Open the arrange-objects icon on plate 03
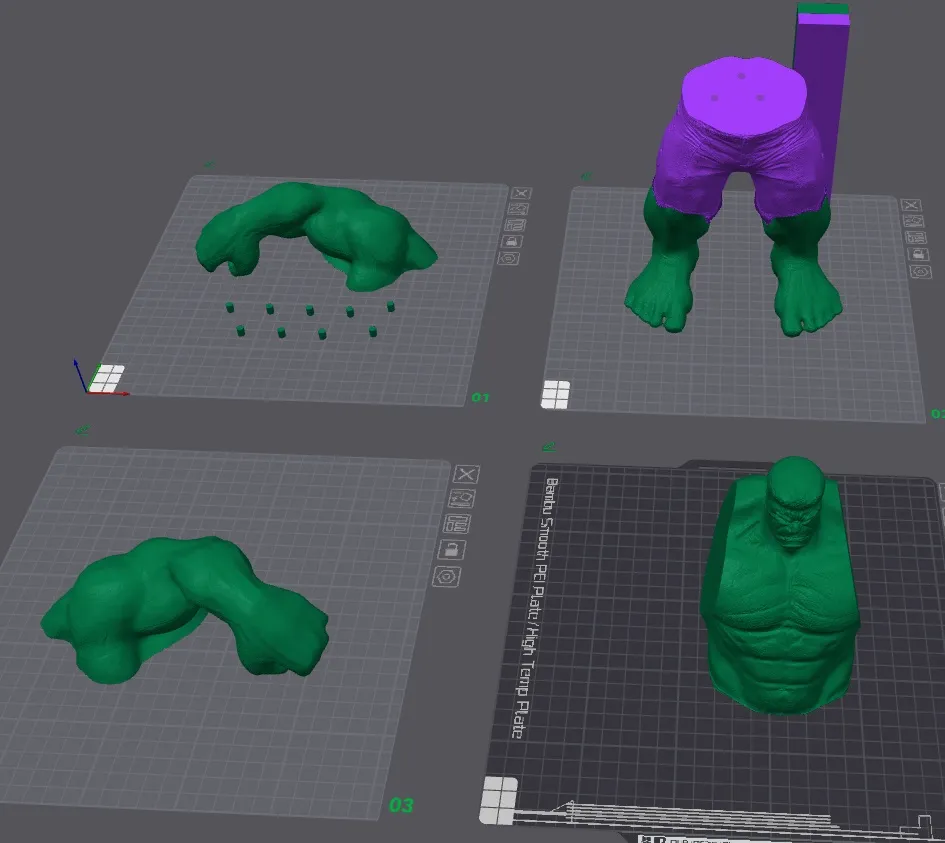The image size is (945, 843). (x=458, y=522)
